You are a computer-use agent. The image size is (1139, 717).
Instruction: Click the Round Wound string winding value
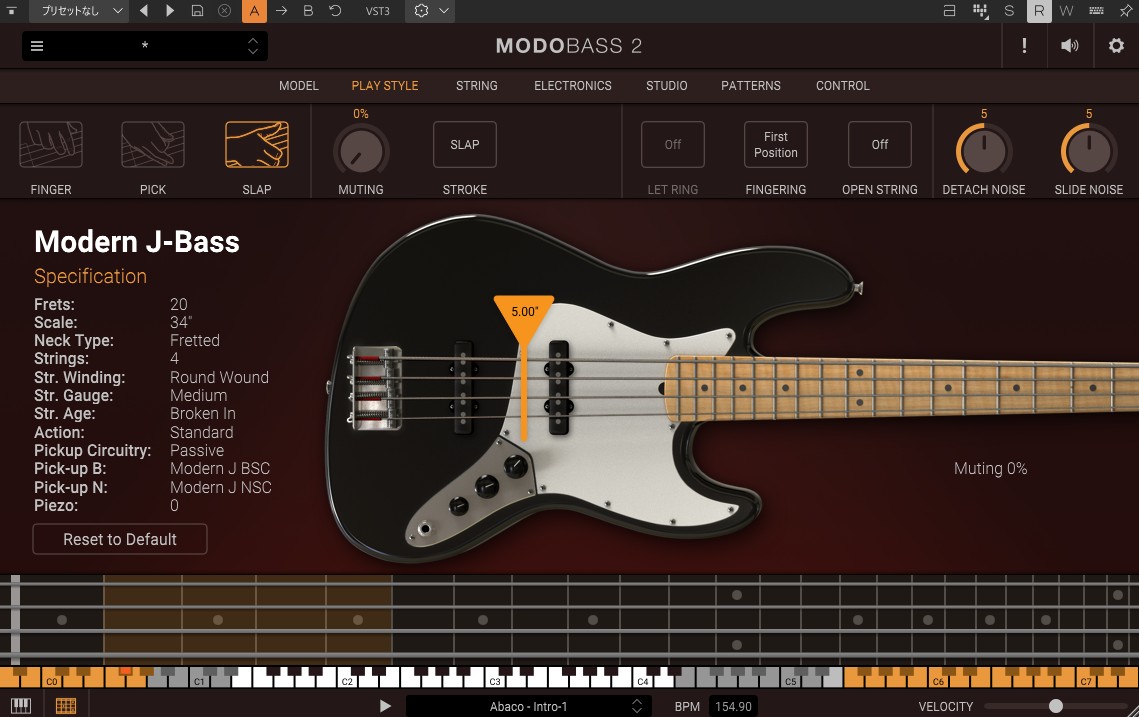click(x=219, y=377)
